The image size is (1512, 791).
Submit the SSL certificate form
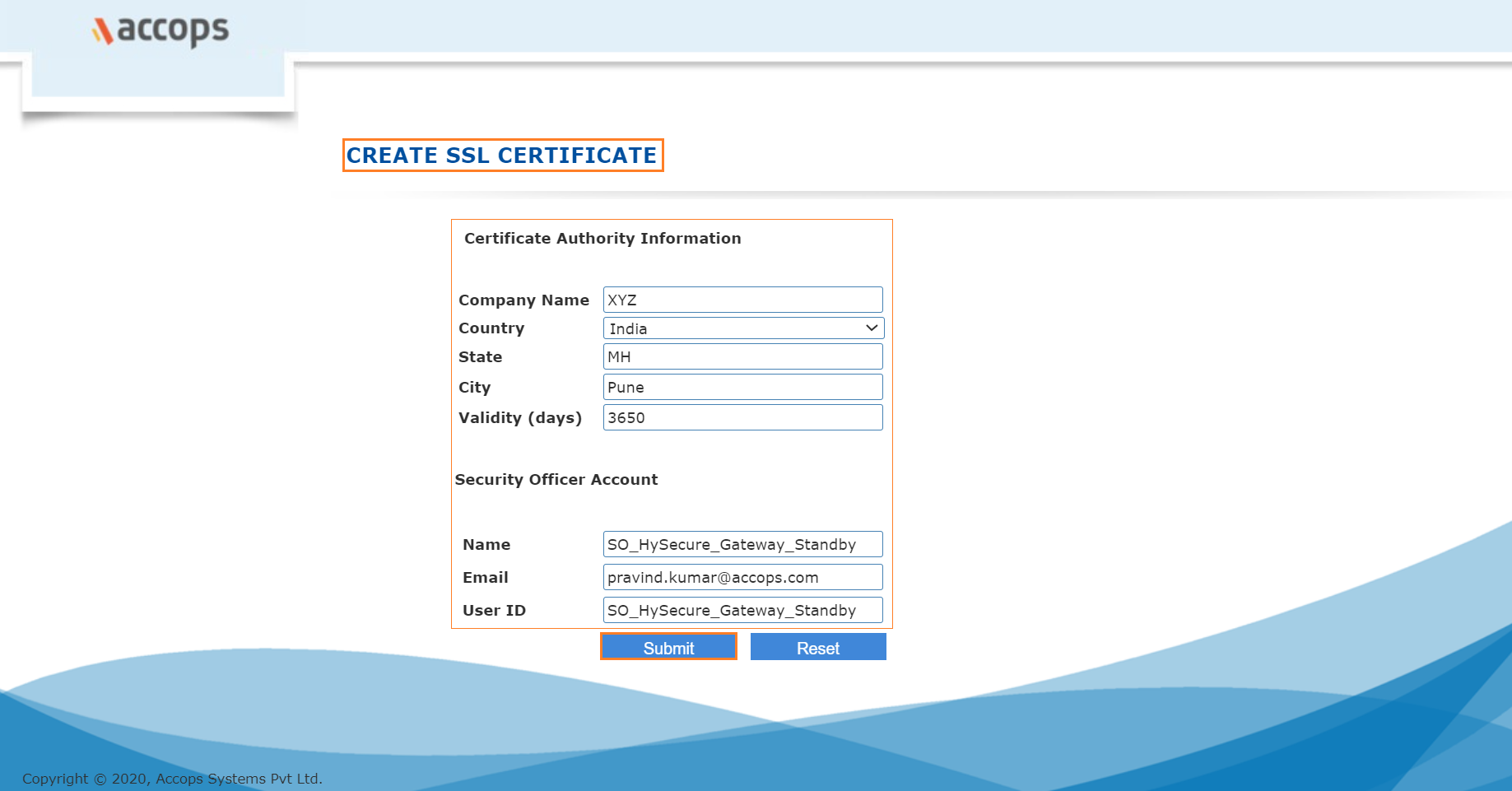(668, 647)
